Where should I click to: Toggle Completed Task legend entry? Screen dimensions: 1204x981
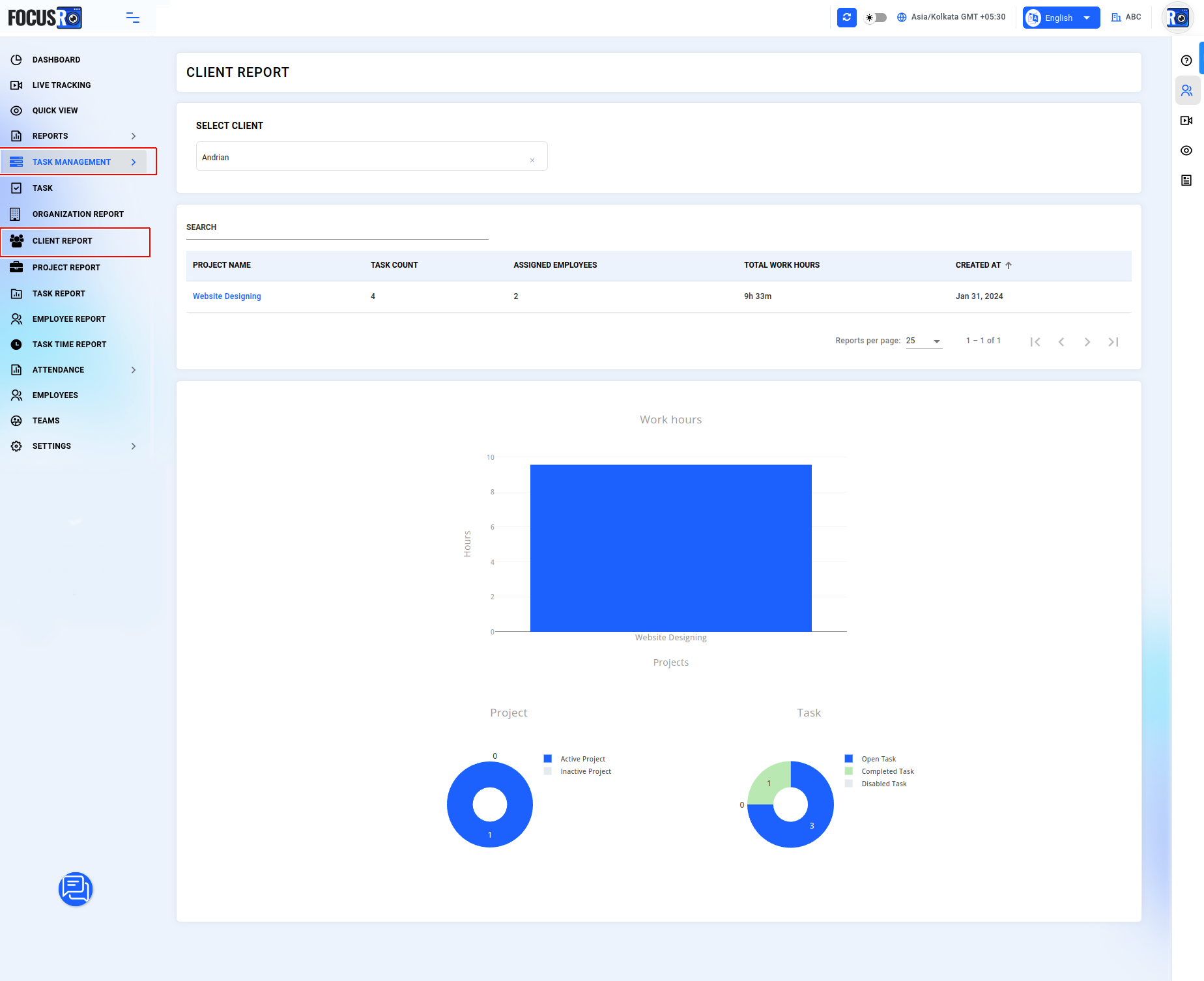(879, 771)
